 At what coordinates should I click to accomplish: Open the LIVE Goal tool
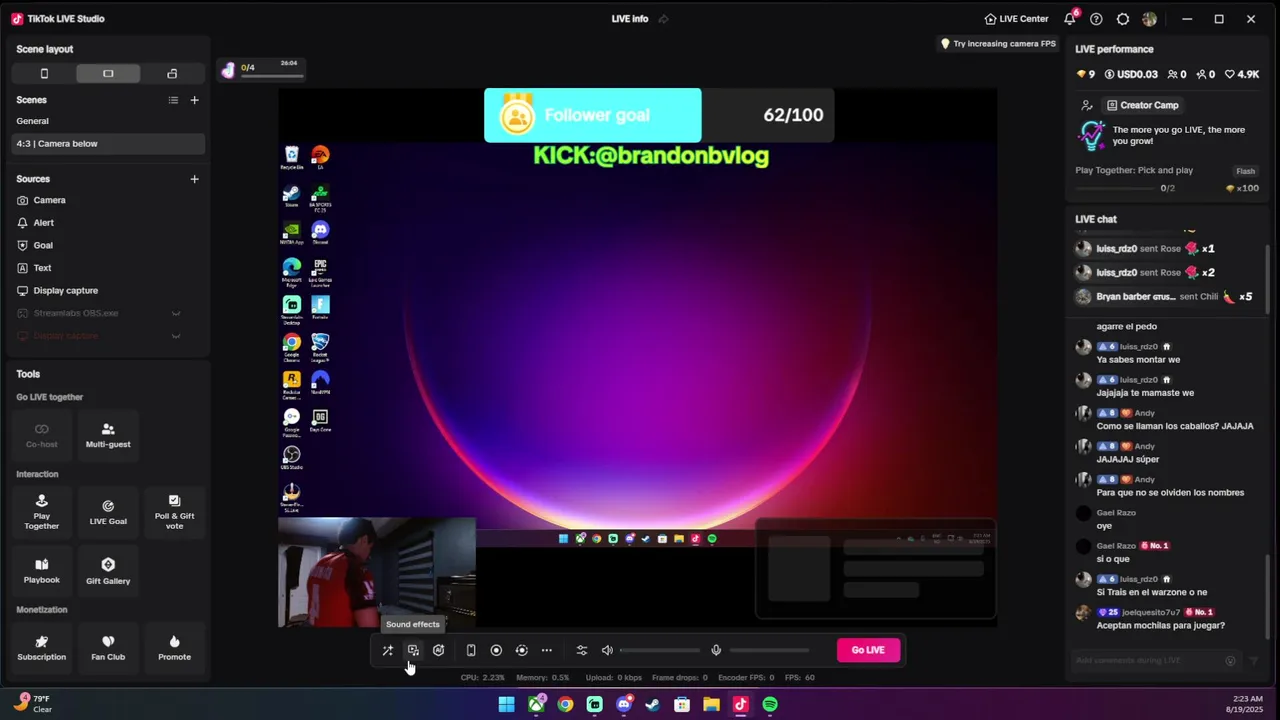pos(108,512)
